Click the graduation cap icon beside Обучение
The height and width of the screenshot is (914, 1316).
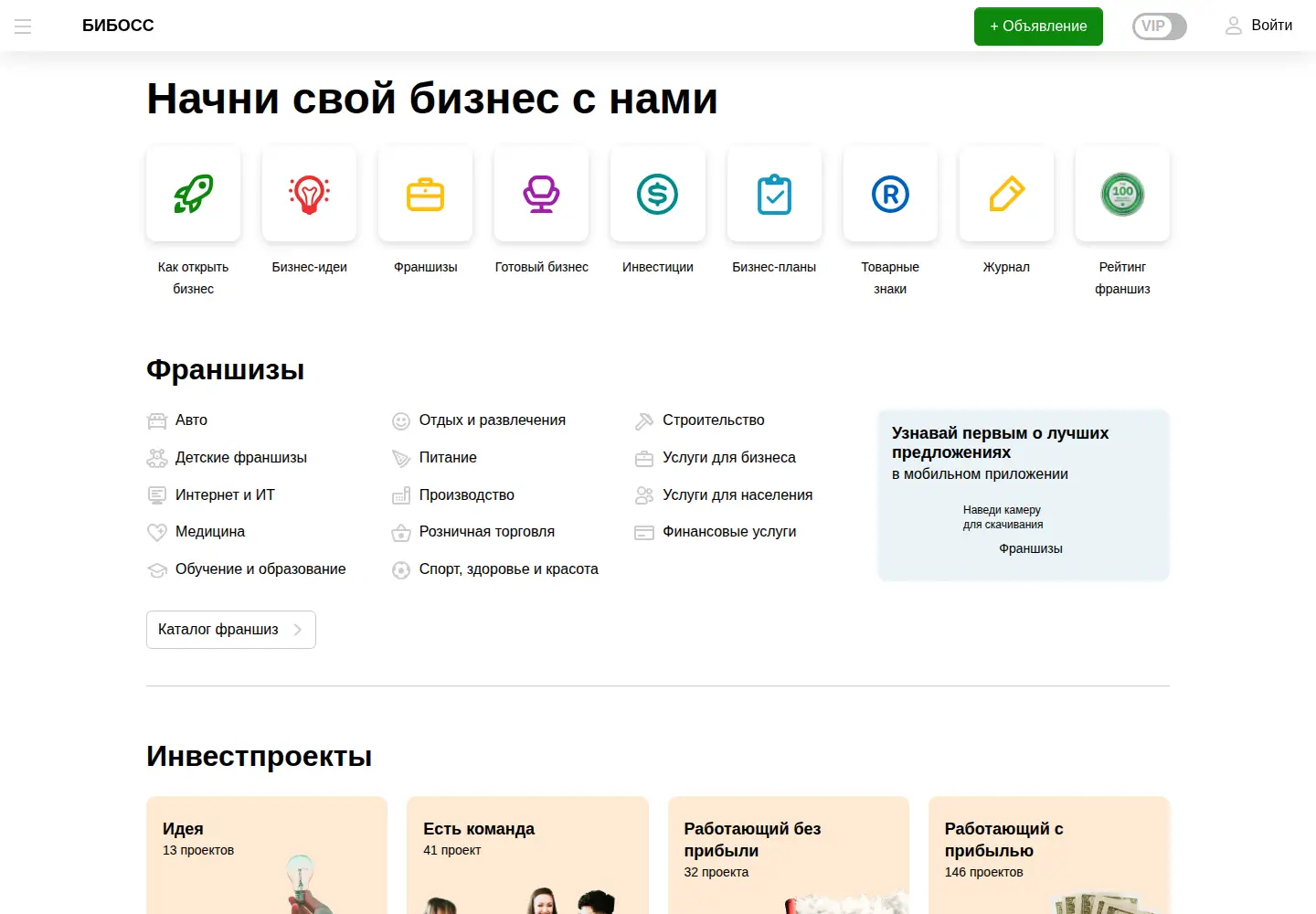point(157,569)
